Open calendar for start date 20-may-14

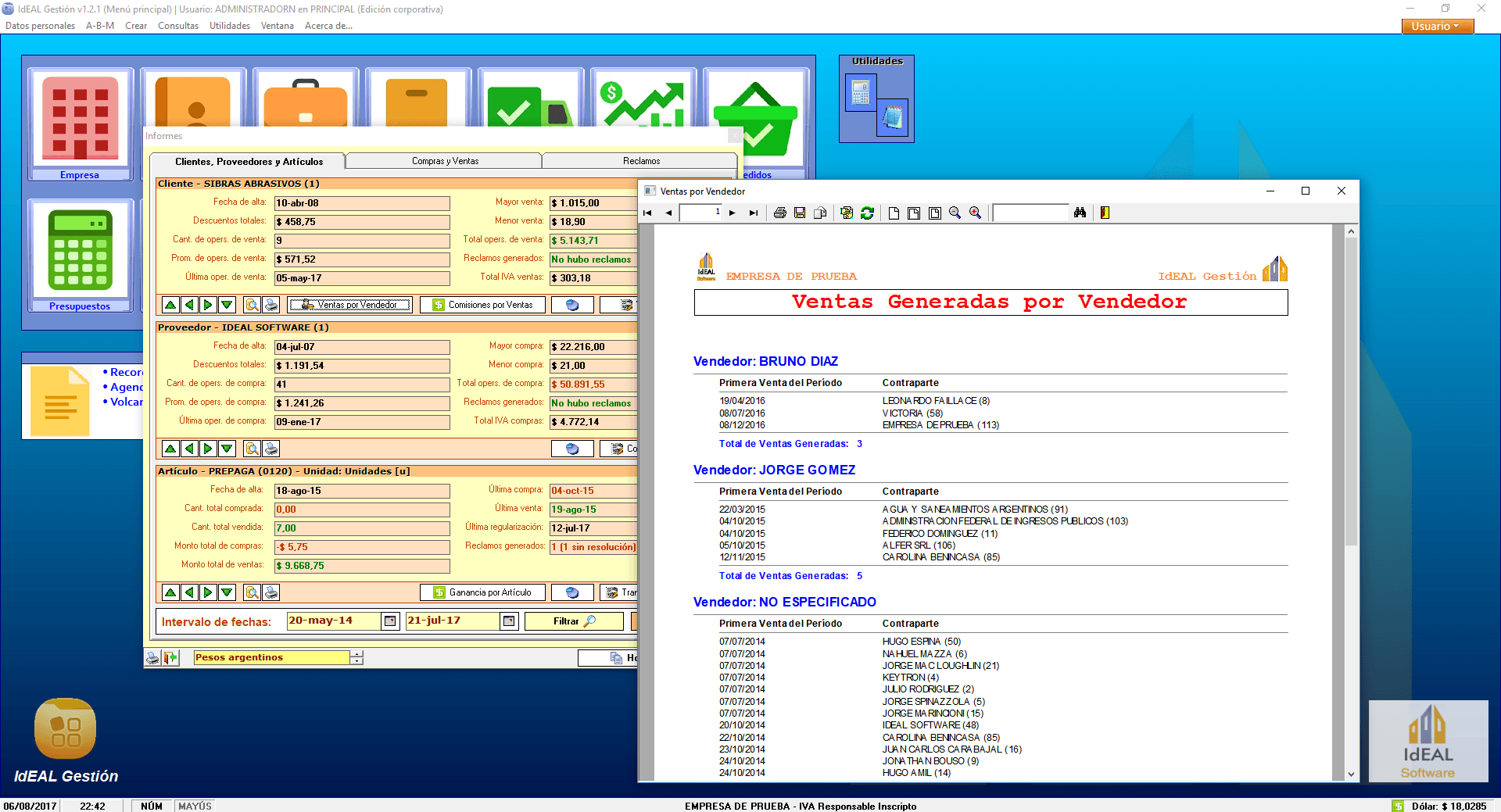tap(389, 621)
